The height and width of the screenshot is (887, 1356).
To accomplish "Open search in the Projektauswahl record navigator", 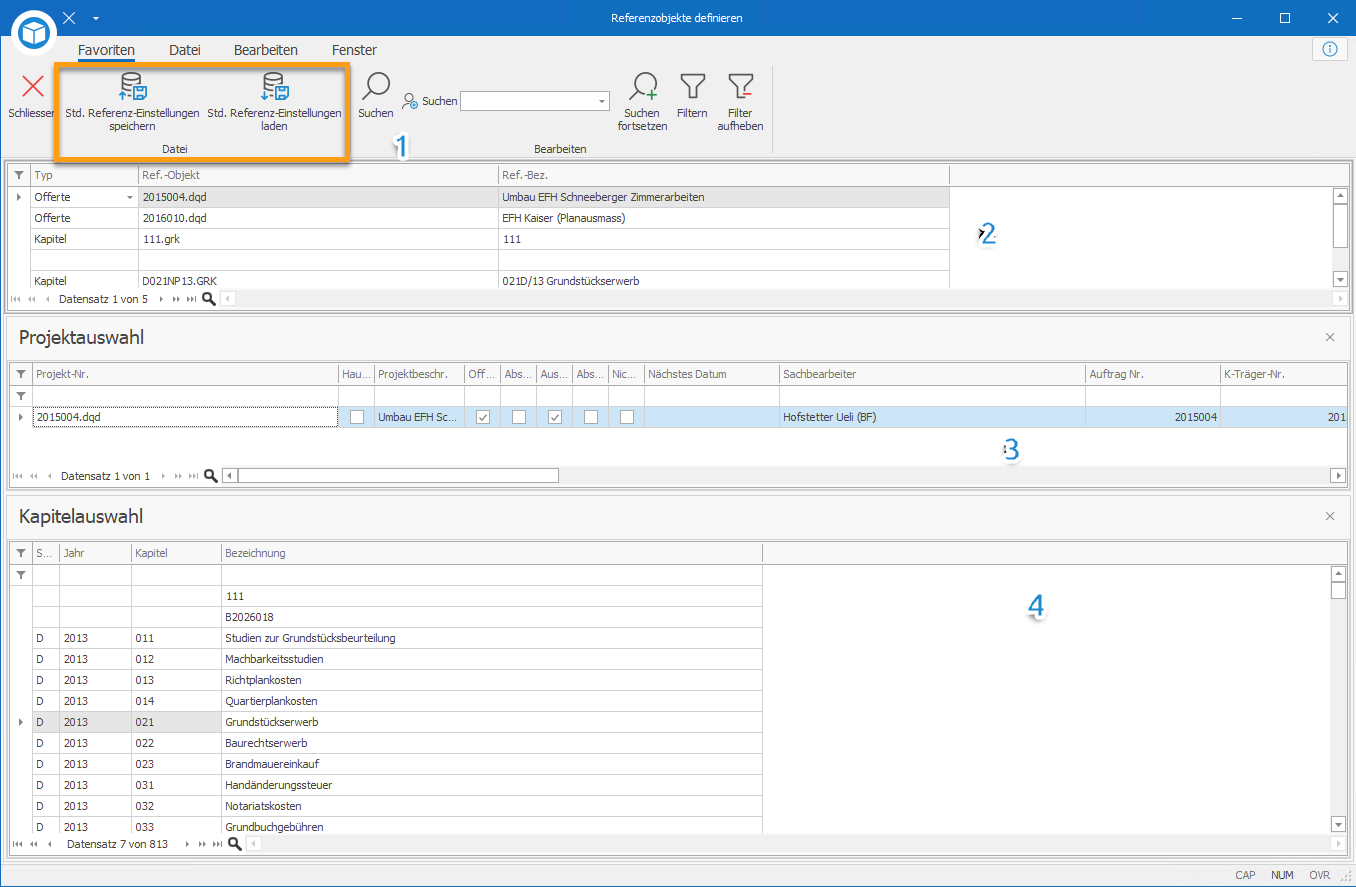I will point(211,476).
